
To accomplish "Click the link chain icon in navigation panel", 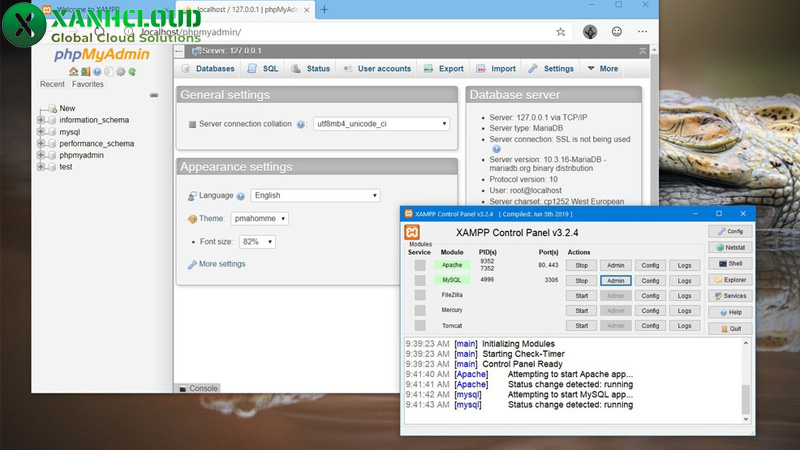I will coord(154,95).
